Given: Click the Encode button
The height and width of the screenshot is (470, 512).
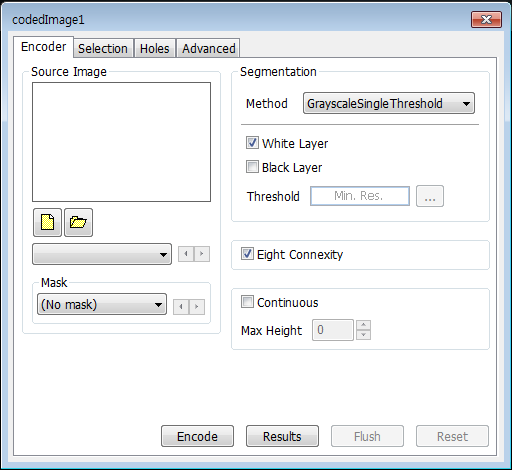Looking at the screenshot, I should 197,436.
